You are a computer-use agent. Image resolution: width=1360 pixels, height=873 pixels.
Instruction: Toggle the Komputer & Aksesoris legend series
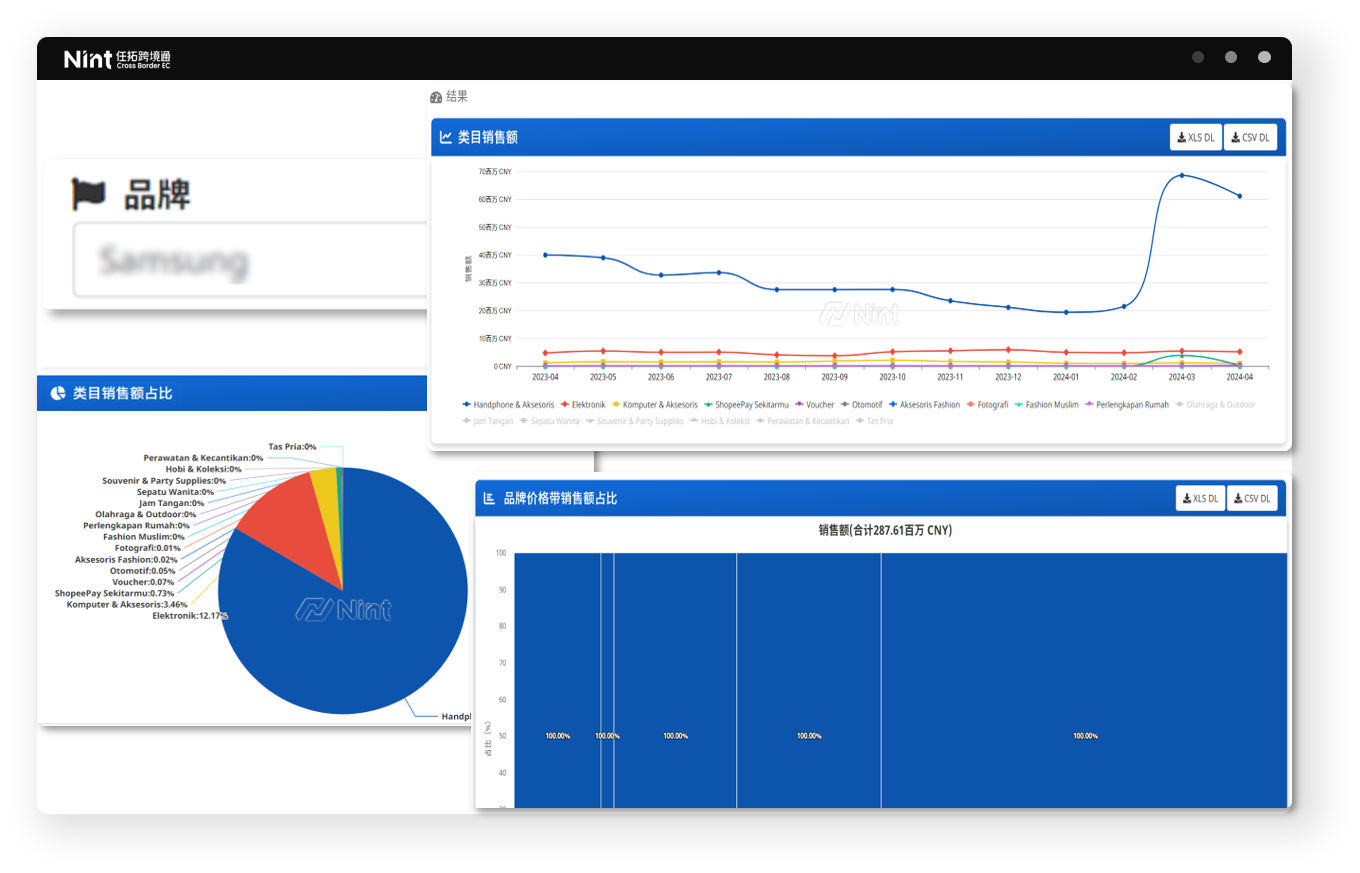click(654, 404)
